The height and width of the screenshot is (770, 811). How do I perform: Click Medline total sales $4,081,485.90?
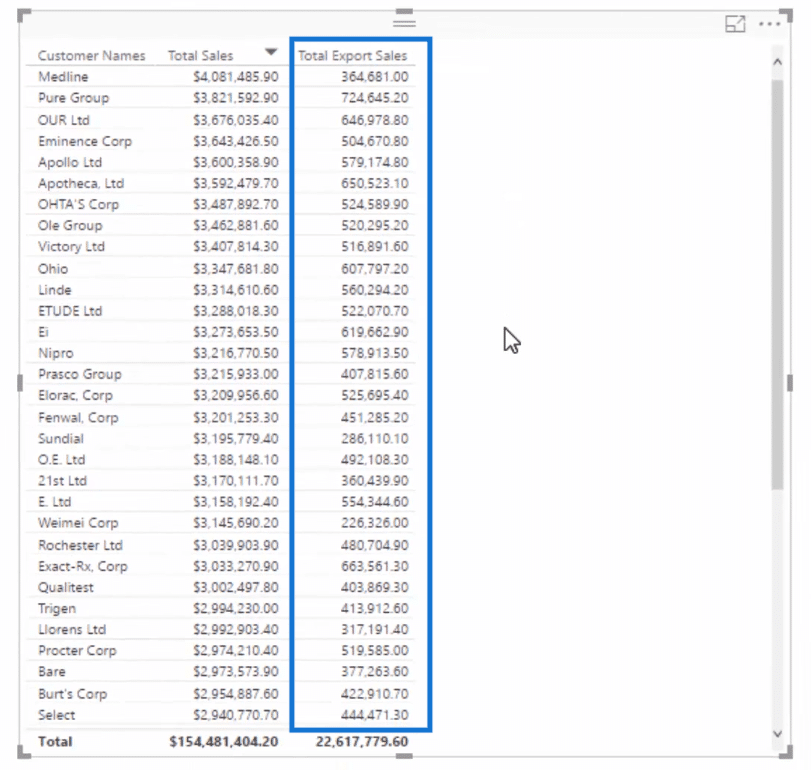(x=236, y=77)
